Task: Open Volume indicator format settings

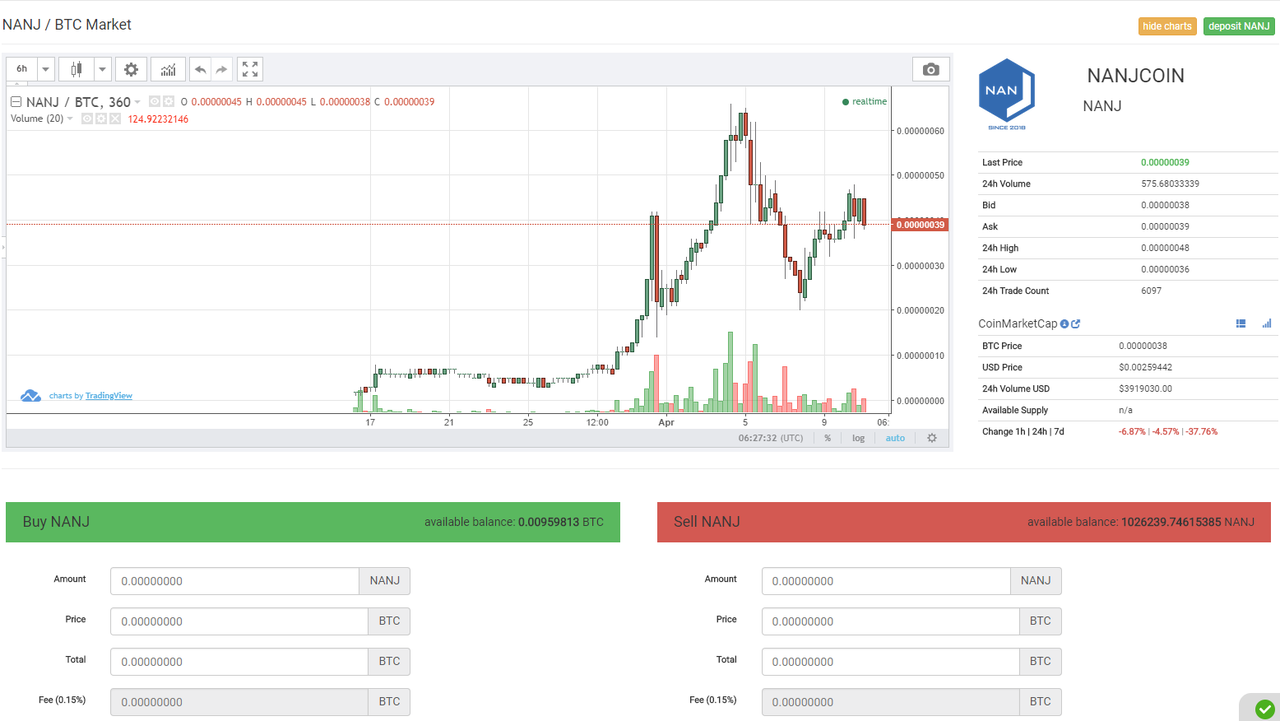Action: click(101, 119)
